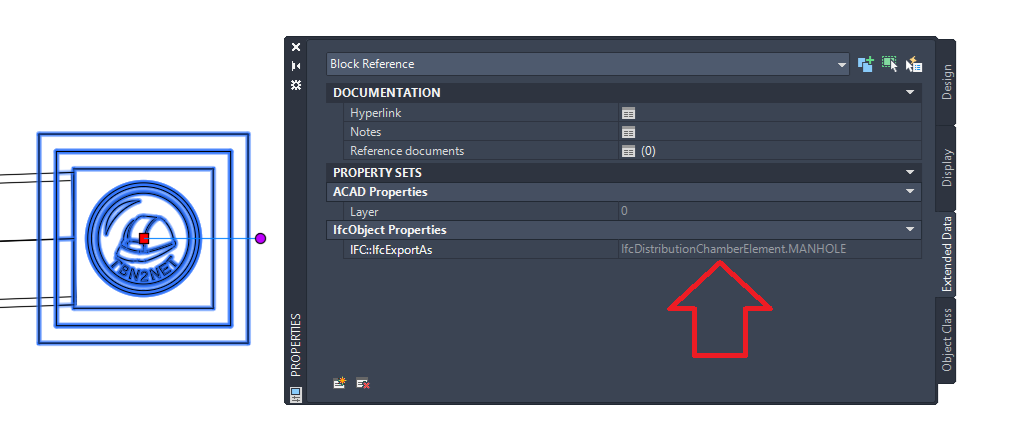1012x438 pixels.
Task: Close the Properties palette with X
Action: [296, 47]
